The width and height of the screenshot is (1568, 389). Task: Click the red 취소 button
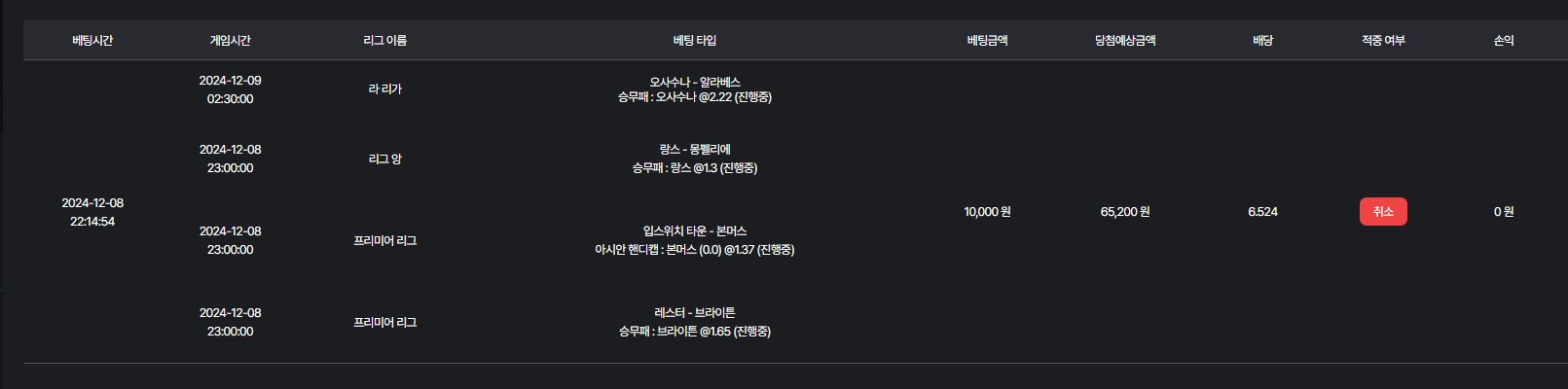tap(1382, 212)
